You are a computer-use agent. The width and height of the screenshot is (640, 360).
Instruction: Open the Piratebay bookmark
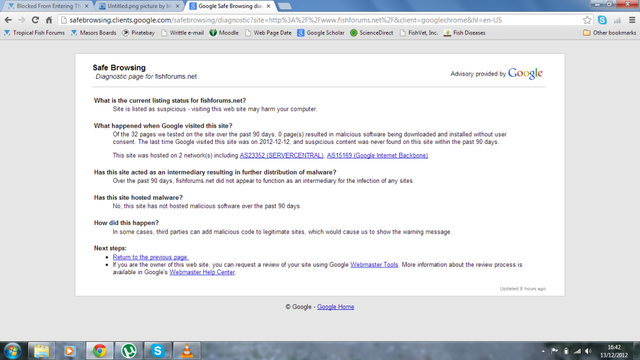pyautogui.click(x=138, y=33)
